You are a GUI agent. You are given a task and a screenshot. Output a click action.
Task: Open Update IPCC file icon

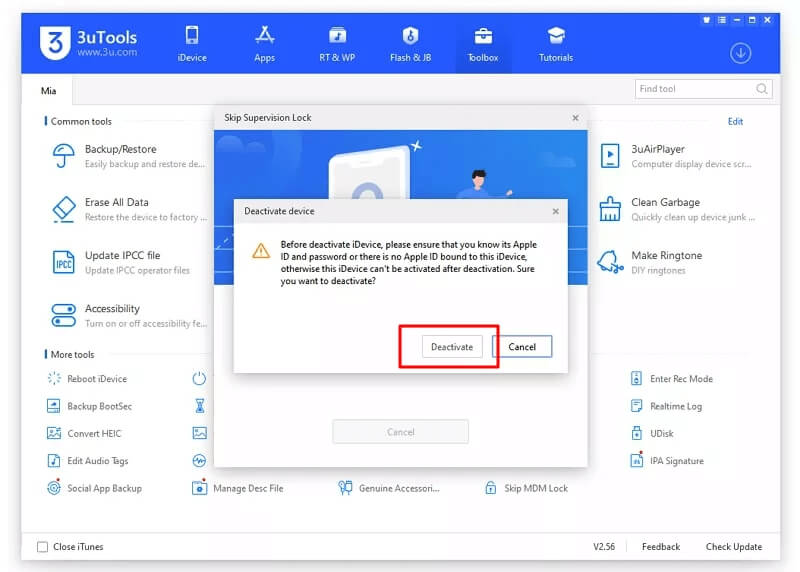pos(63,262)
